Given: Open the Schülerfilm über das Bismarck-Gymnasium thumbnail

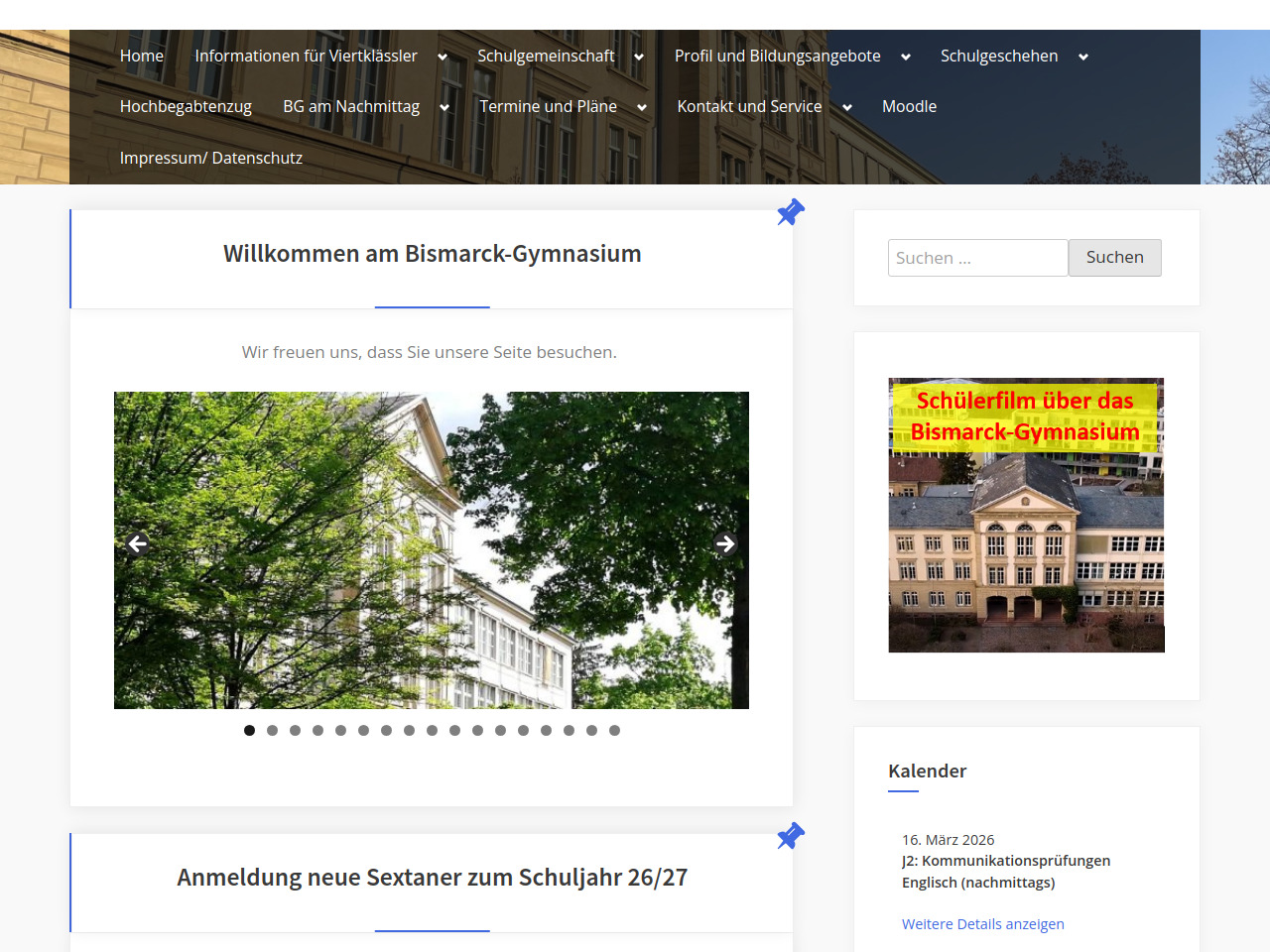Looking at the screenshot, I should click(x=1026, y=516).
